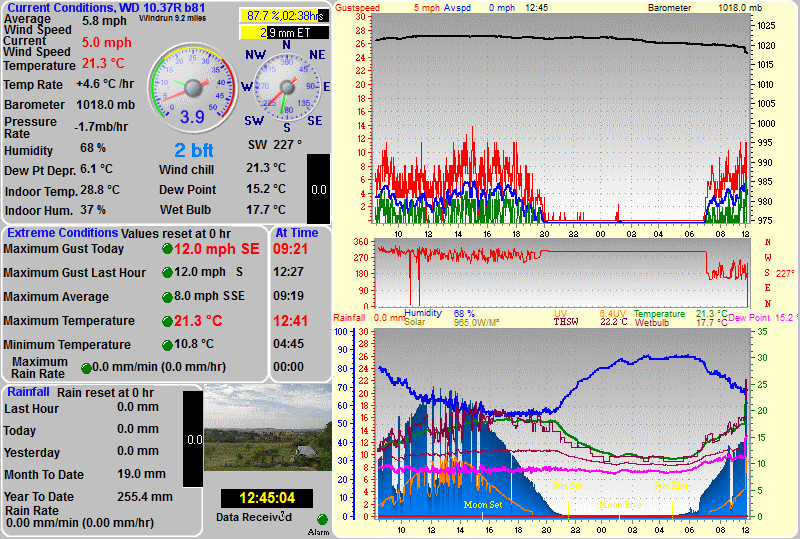
Task: Click the yellow 12:45:04 digital clock
Action: coord(267,498)
